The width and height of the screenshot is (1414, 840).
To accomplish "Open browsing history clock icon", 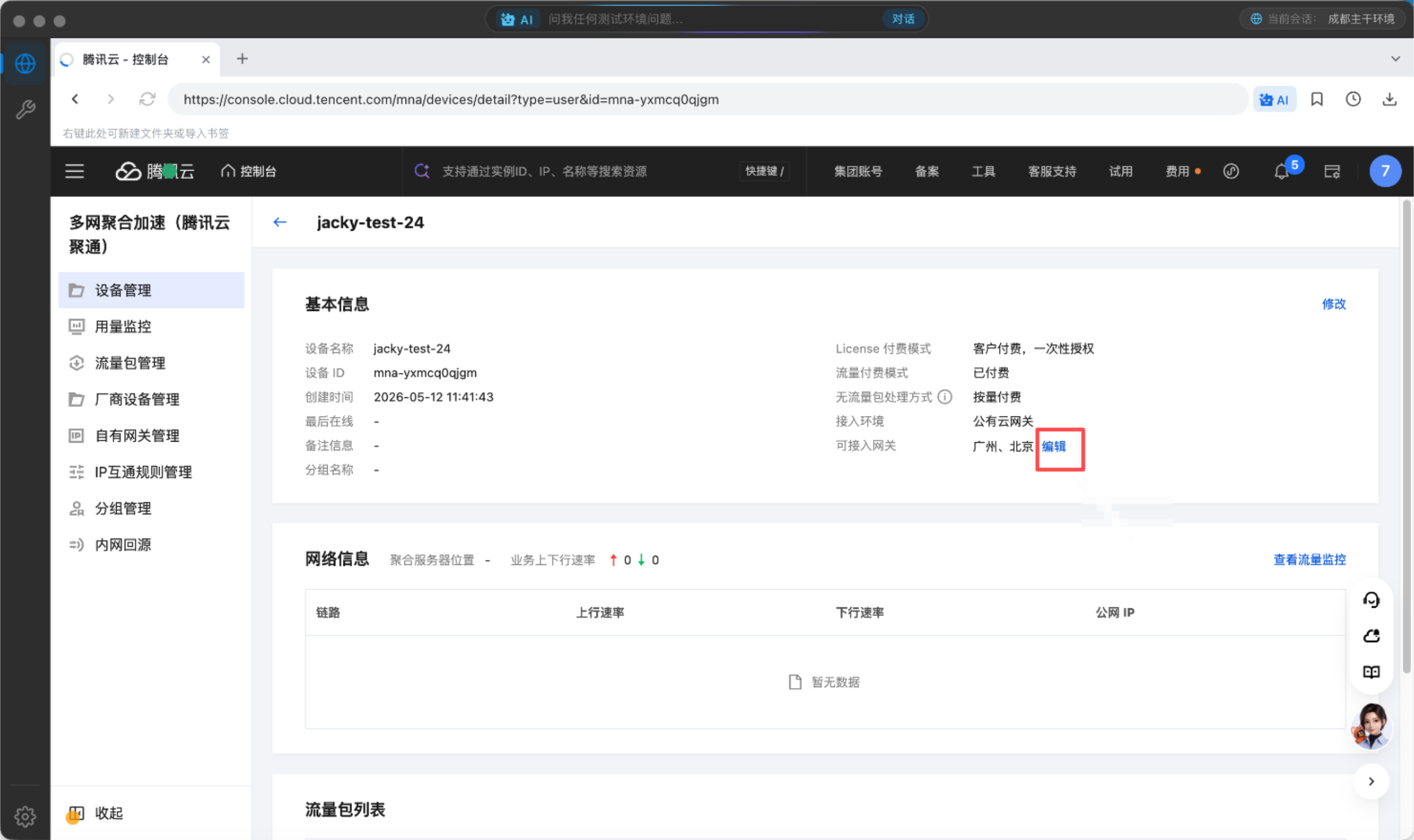I will tap(1353, 99).
